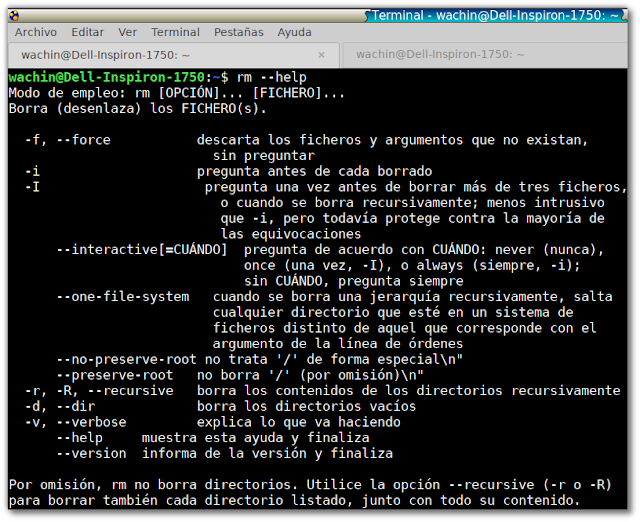Image resolution: width=640 pixels, height=522 pixels.
Task: Click the window menu icon in title bar
Action: click(x=14, y=16)
